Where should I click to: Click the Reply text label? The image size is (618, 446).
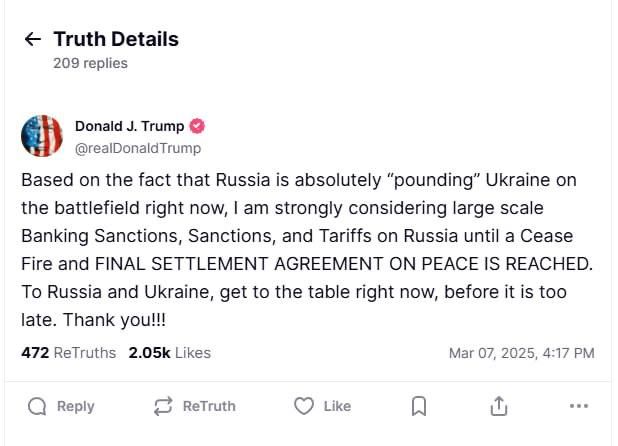[x=76, y=406]
